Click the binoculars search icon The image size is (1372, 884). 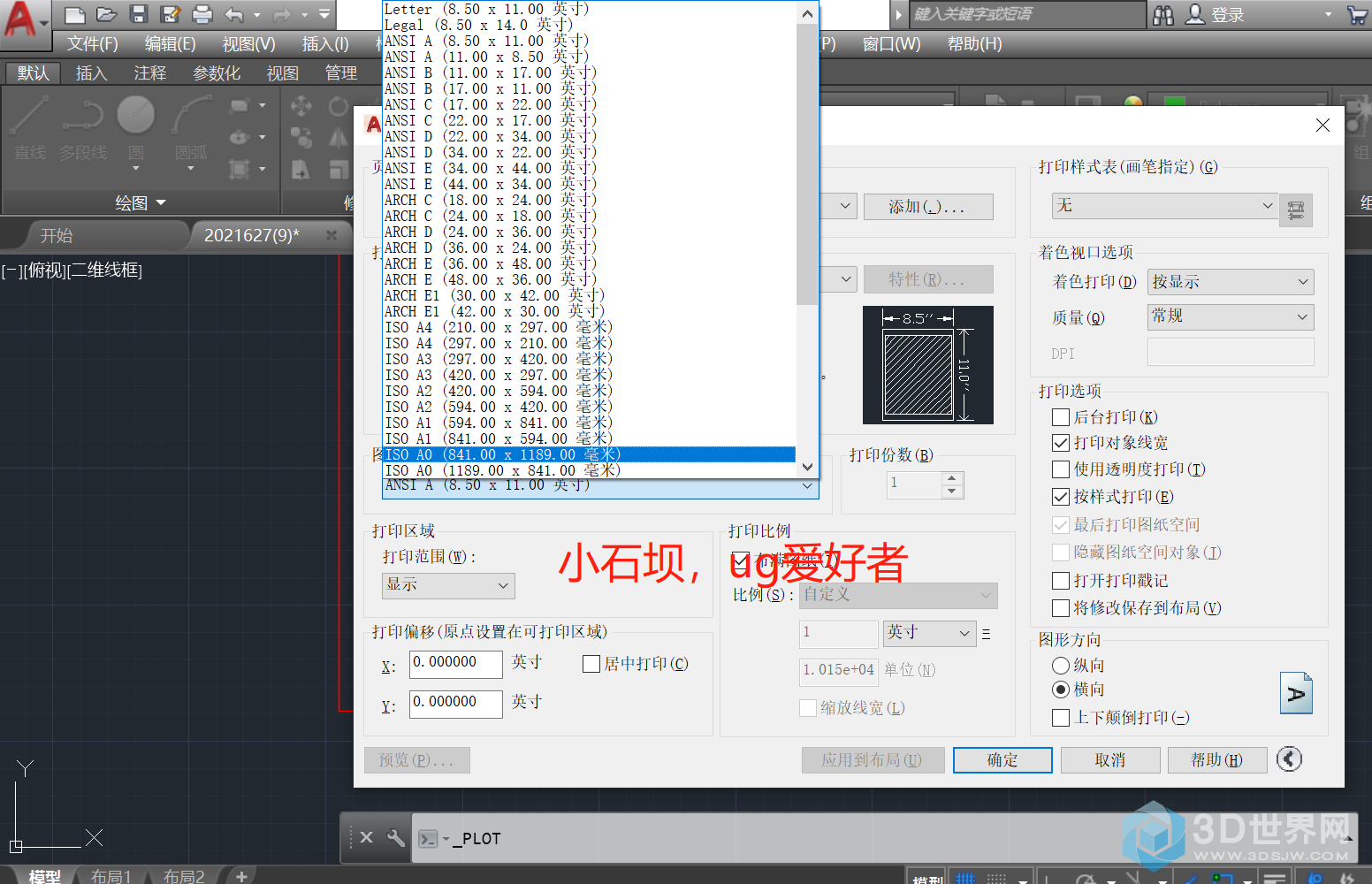[x=1164, y=14]
